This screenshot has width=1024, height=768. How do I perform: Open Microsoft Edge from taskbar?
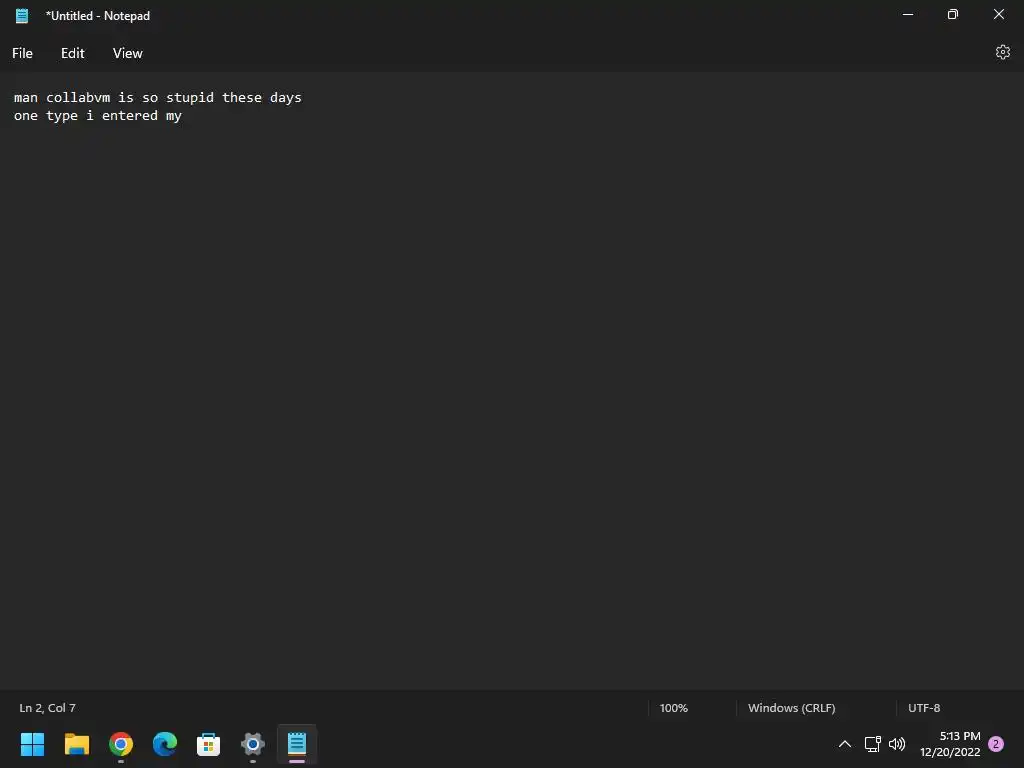pos(165,744)
